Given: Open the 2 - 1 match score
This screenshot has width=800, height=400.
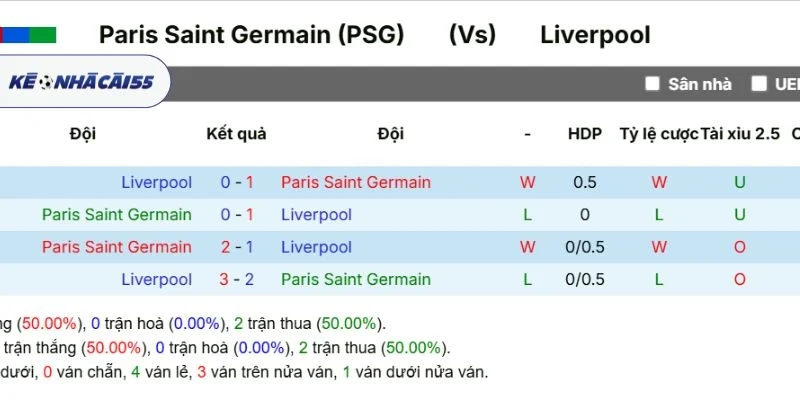Looking at the screenshot, I should [x=237, y=247].
